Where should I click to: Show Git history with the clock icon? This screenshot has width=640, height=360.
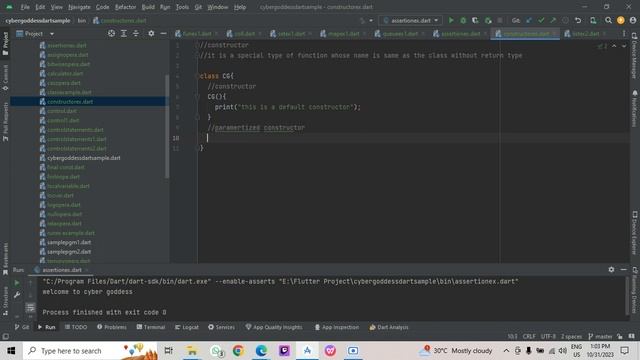565,20
